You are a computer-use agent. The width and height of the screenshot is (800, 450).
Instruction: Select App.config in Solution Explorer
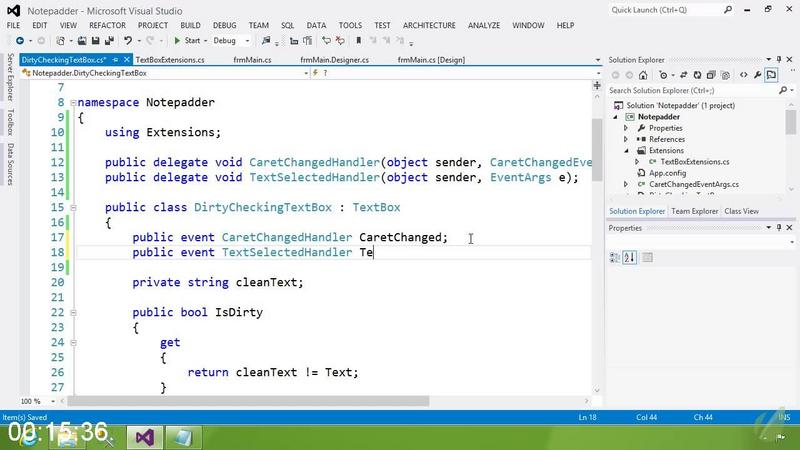pos(667,173)
